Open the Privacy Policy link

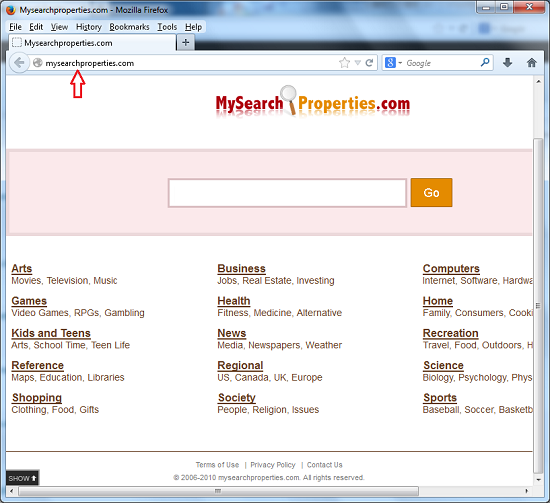coord(273,465)
